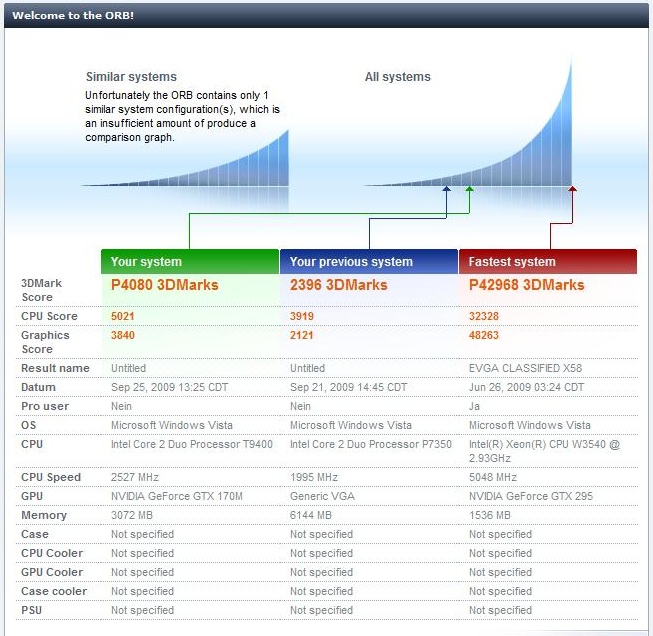The width and height of the screenshot is (653, 636).
Task: Click the 'P42968 3DMarks' fastest score
Action: point(526,285)
